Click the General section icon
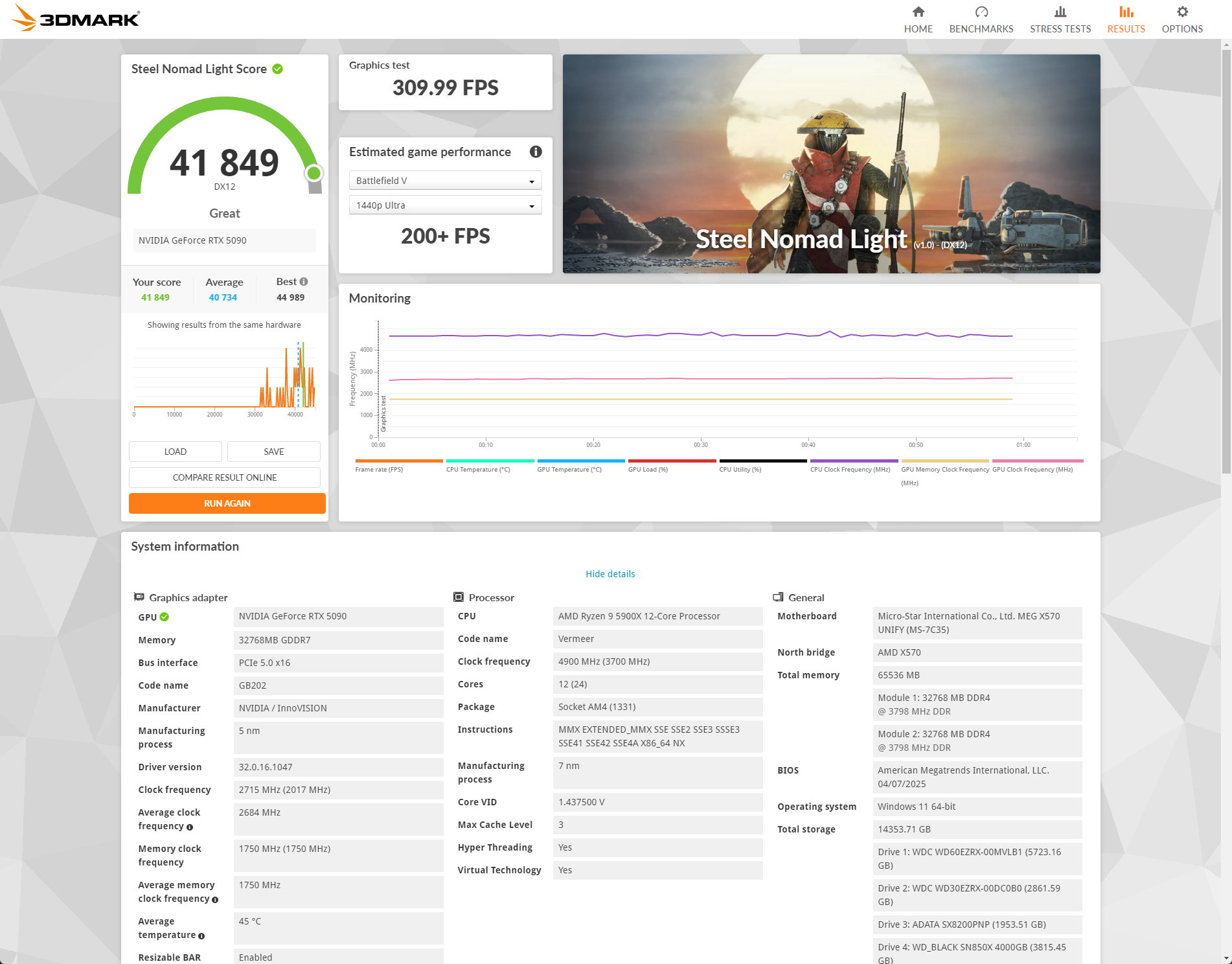1232x964 pixels. (777, 597)
